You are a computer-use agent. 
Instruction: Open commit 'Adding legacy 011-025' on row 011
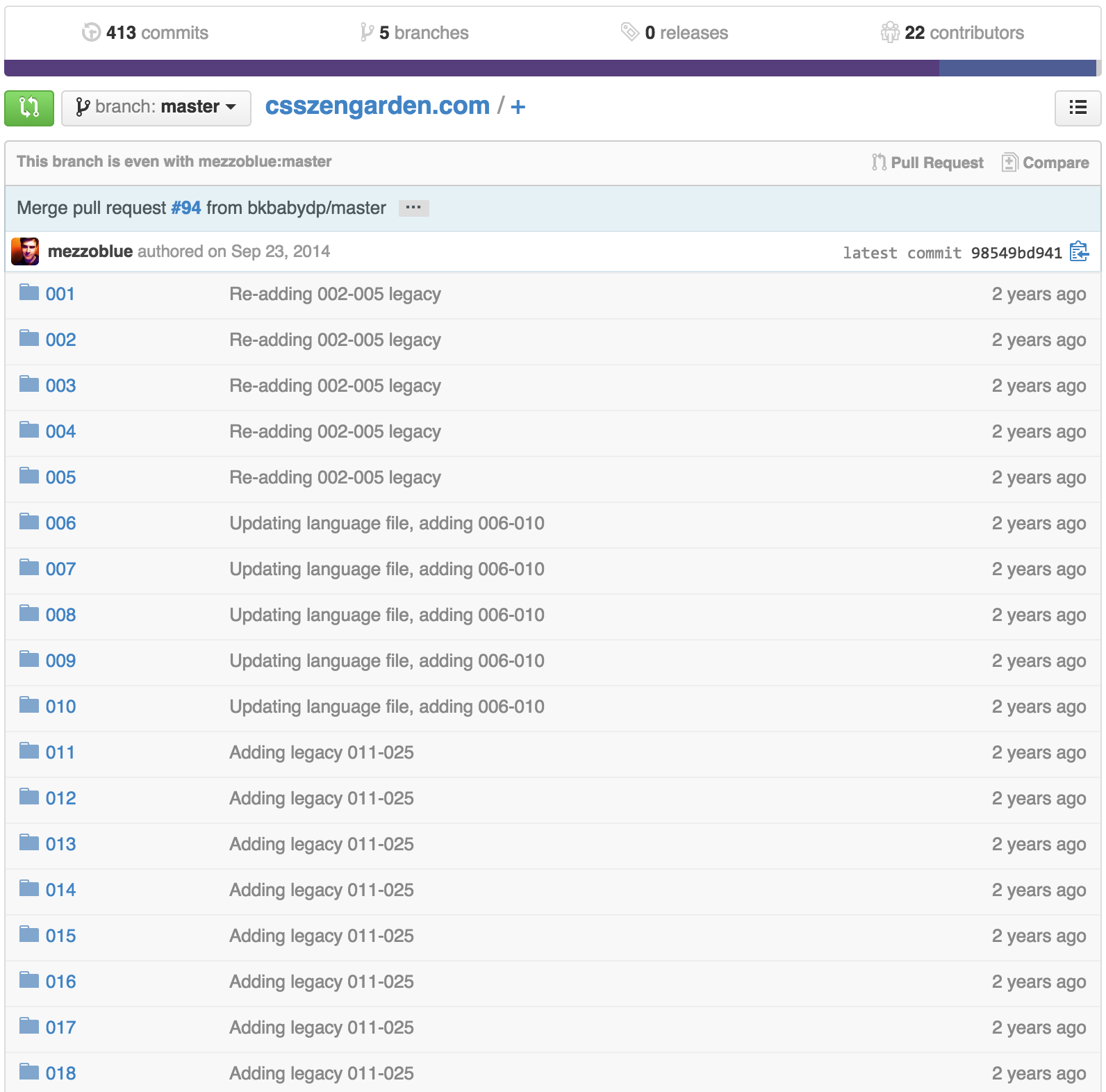322,752
